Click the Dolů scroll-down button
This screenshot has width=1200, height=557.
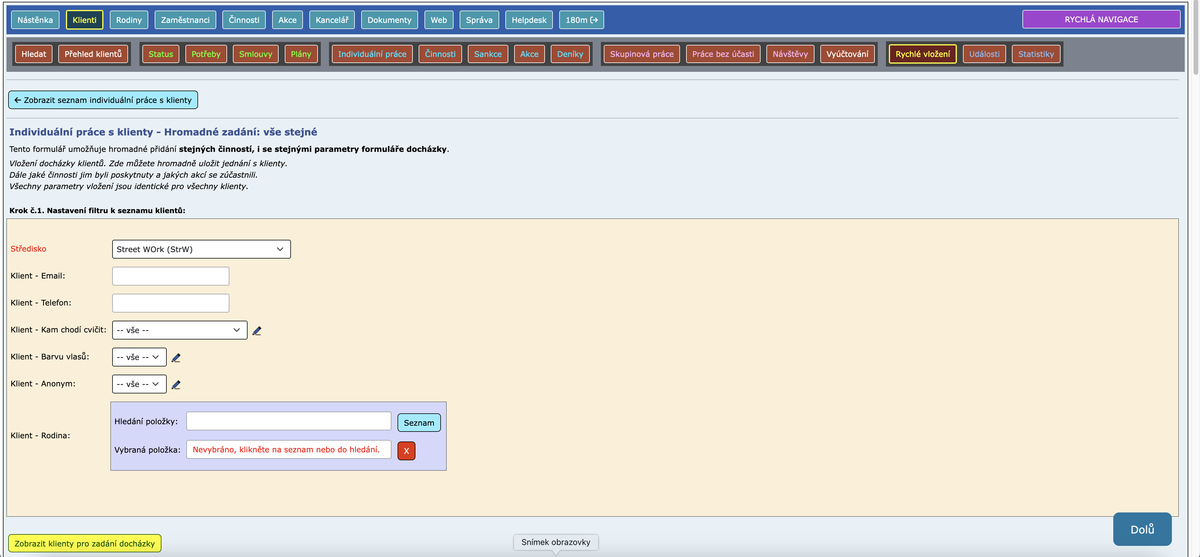tap(1142, 530)
